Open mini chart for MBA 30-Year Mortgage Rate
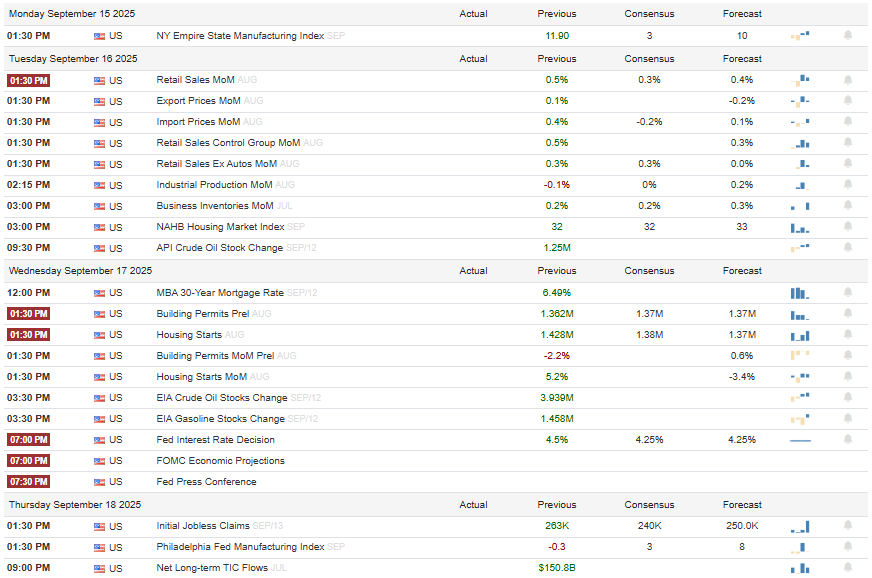Image resolution: width=872 pixels, height=578 pixels. click(x=800, y=293)
